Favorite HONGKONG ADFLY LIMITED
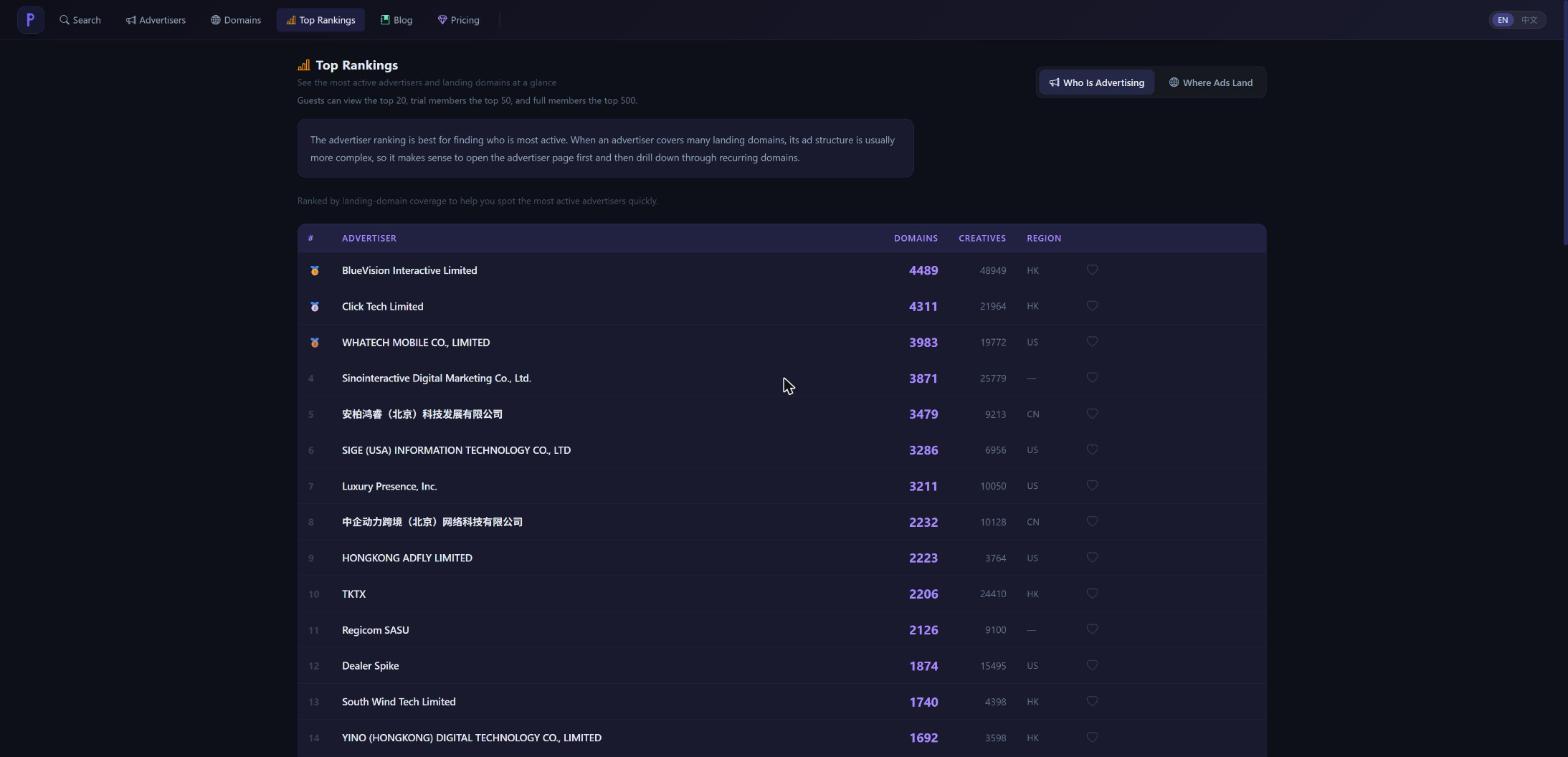This screenshot has height=757, width=1568. [1092, 558]
